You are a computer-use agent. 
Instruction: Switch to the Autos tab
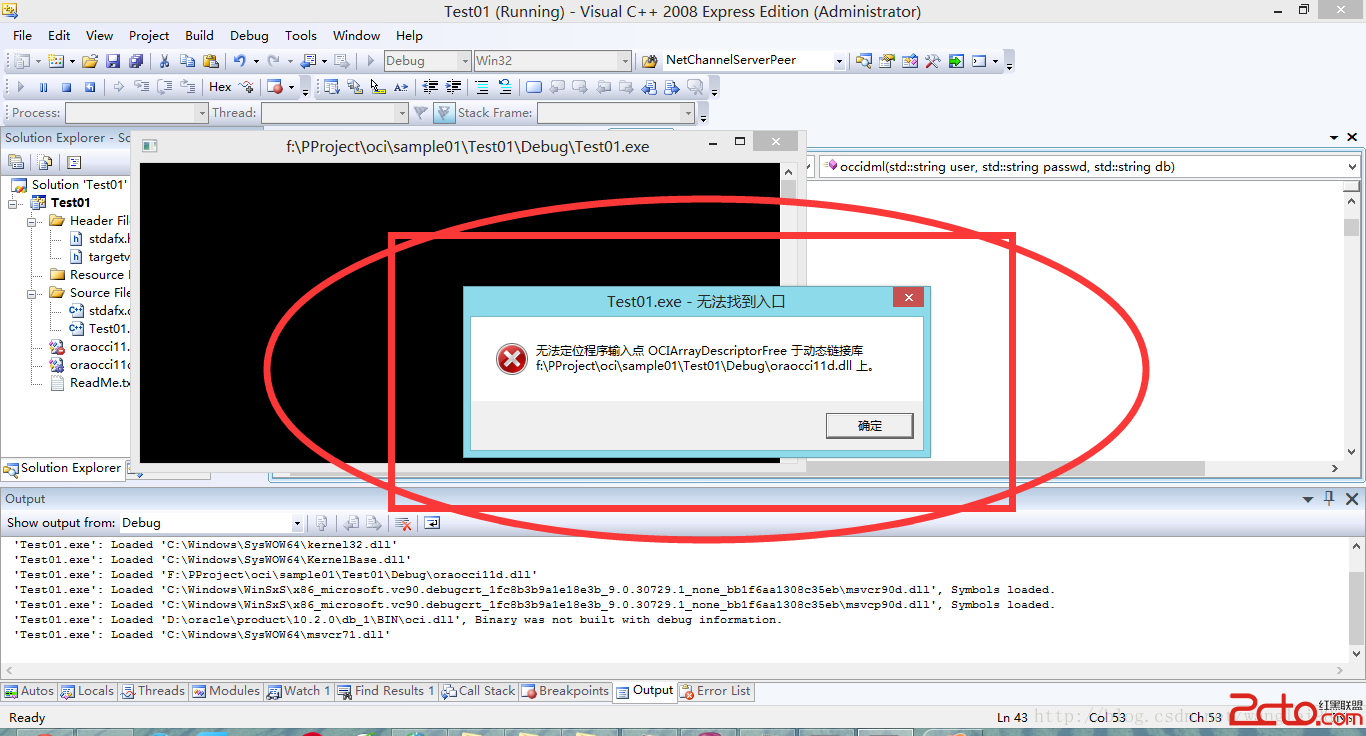tap(29, 691)
